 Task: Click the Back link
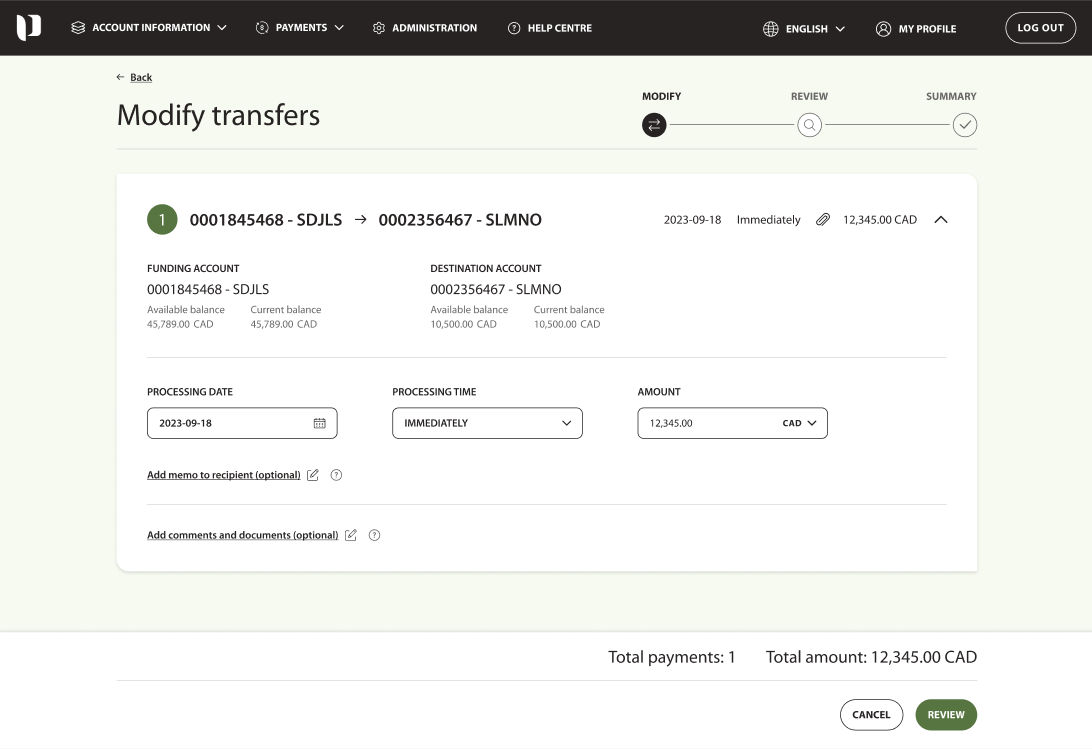click(x=140, y=77)
